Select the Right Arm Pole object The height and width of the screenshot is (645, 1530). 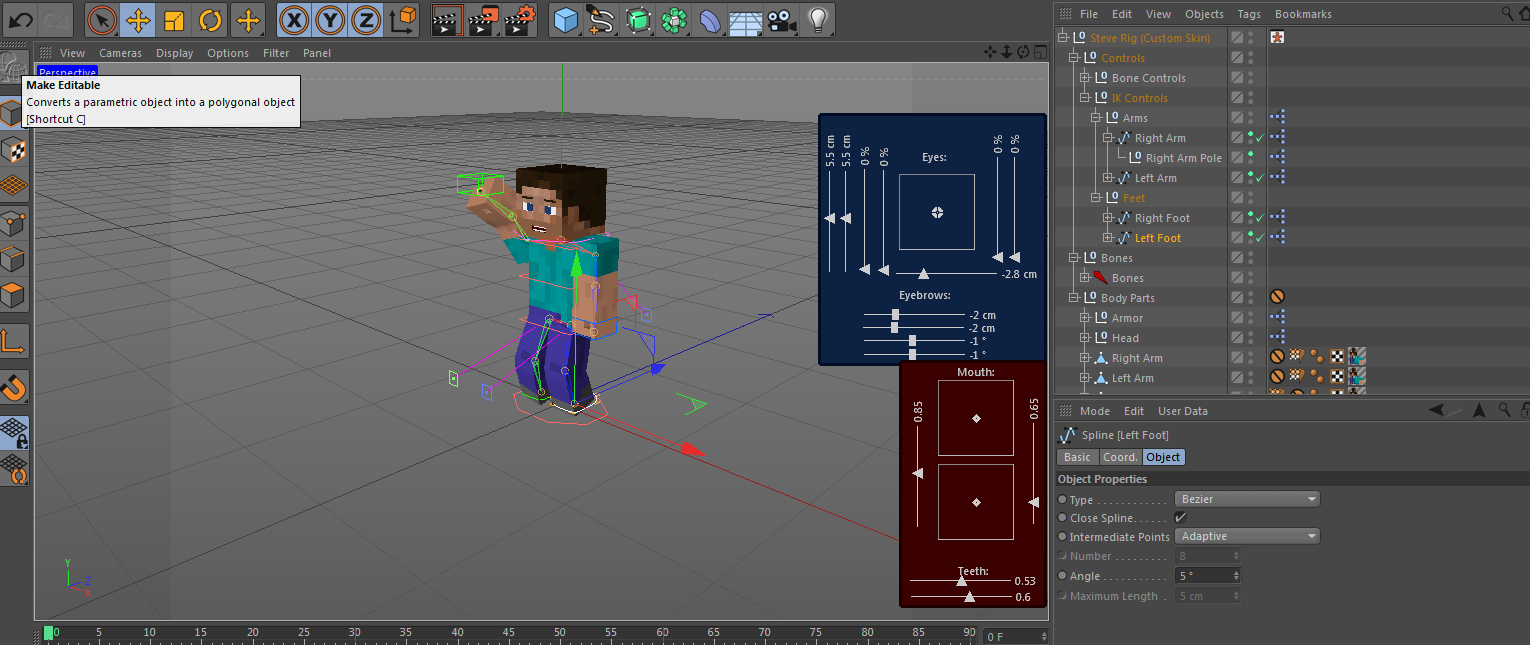click(1183, 158)
